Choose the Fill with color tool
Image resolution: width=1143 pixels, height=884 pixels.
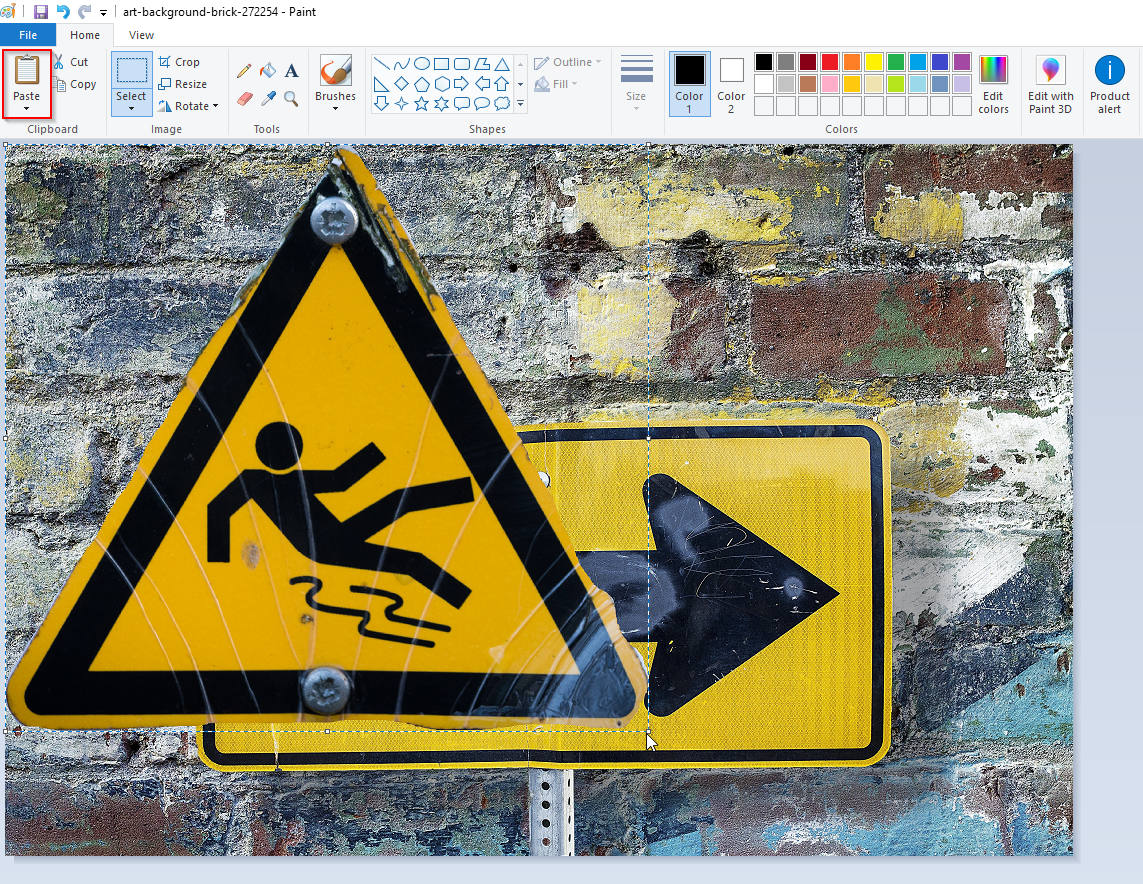[x=267, y=70]
